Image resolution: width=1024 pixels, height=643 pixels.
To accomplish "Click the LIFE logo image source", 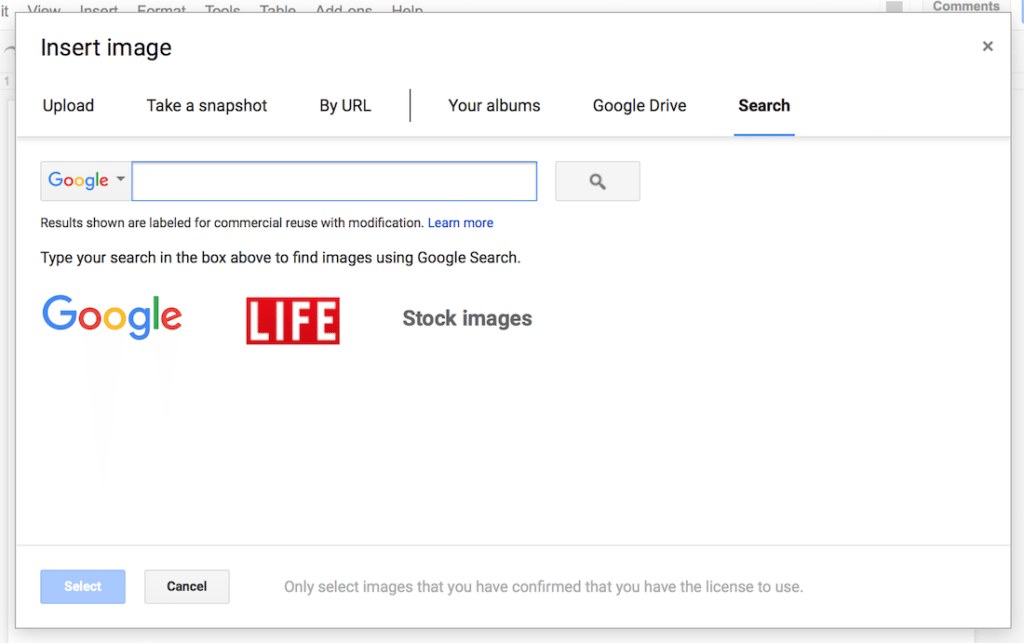I will pyautogui.click(x=292, y=320).
